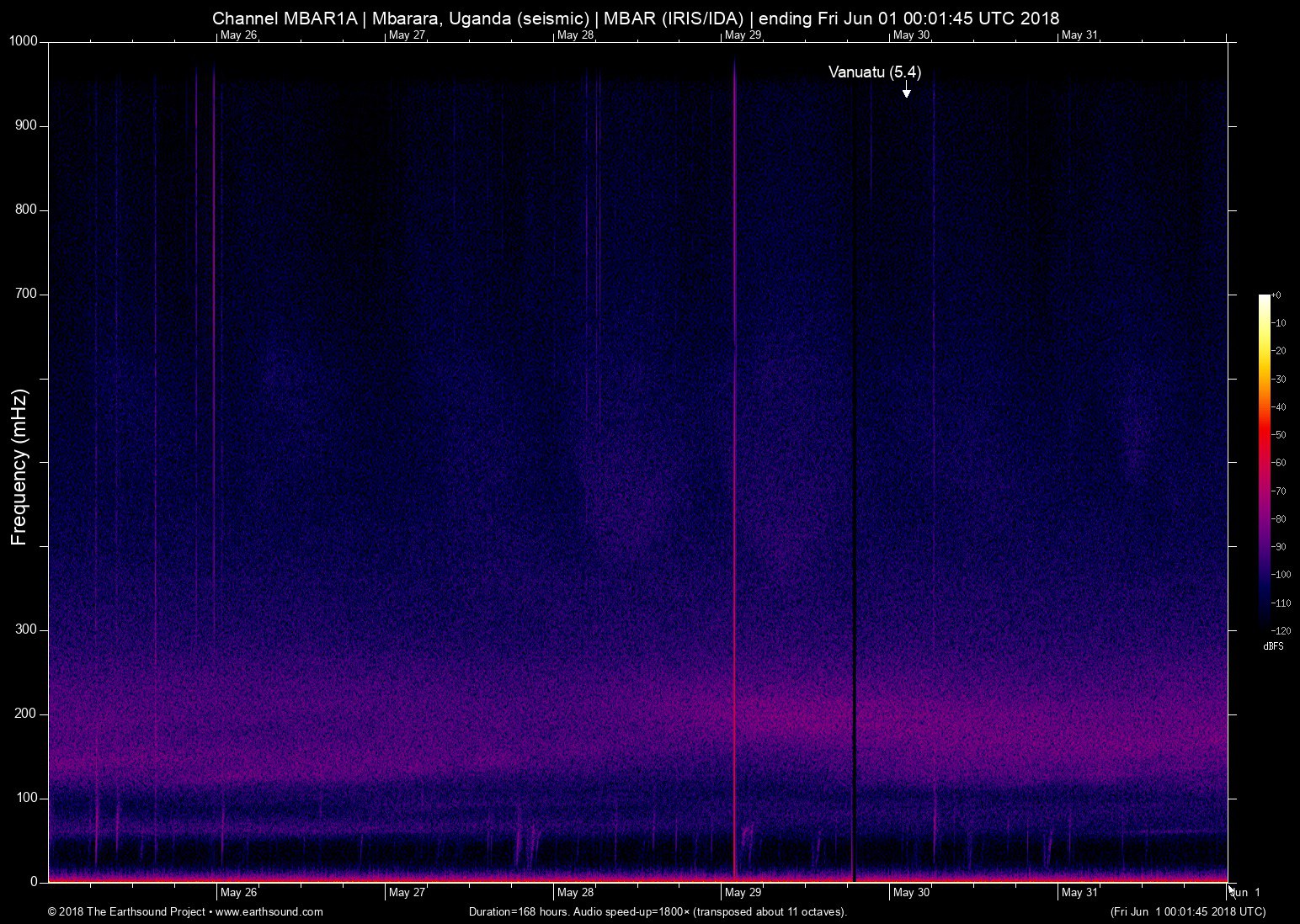Click the May 30 label on top axis
The height and width of the screenshot is (924, 1300).
click(x=911, y=35)
